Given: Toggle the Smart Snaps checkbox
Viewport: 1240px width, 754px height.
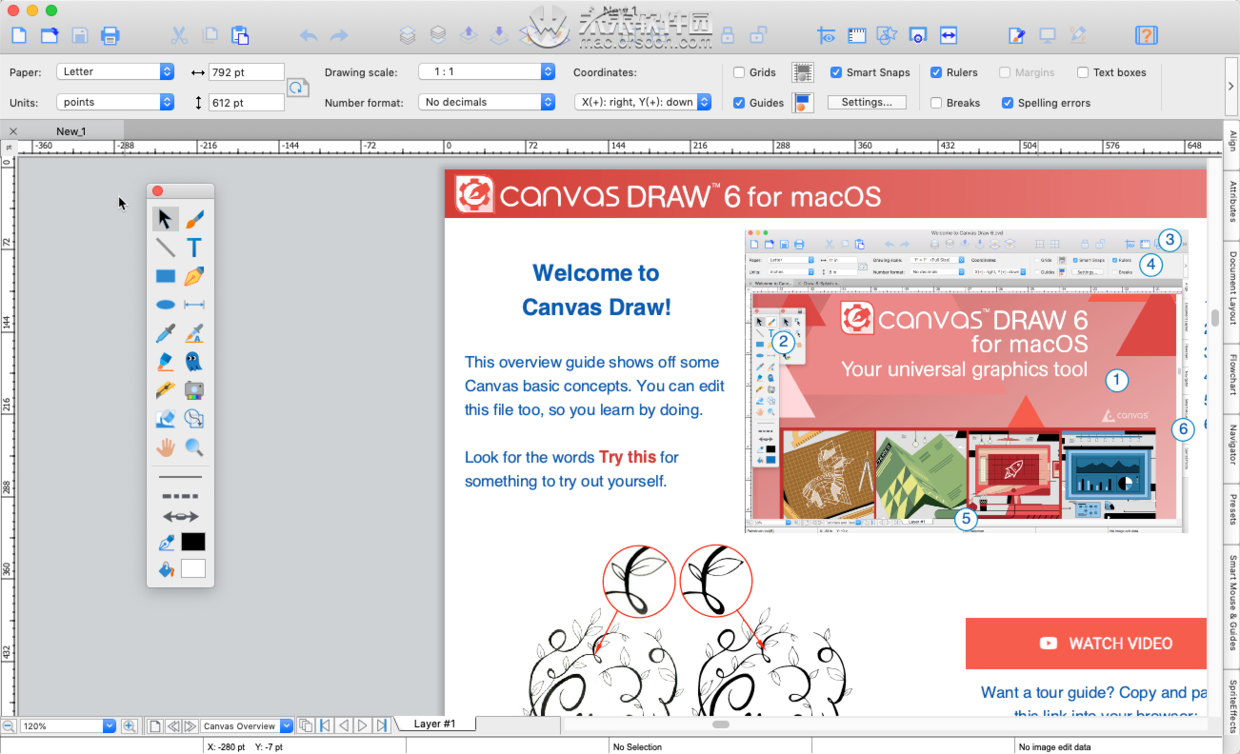Looking at the screenshot, I should click(836, 72).
